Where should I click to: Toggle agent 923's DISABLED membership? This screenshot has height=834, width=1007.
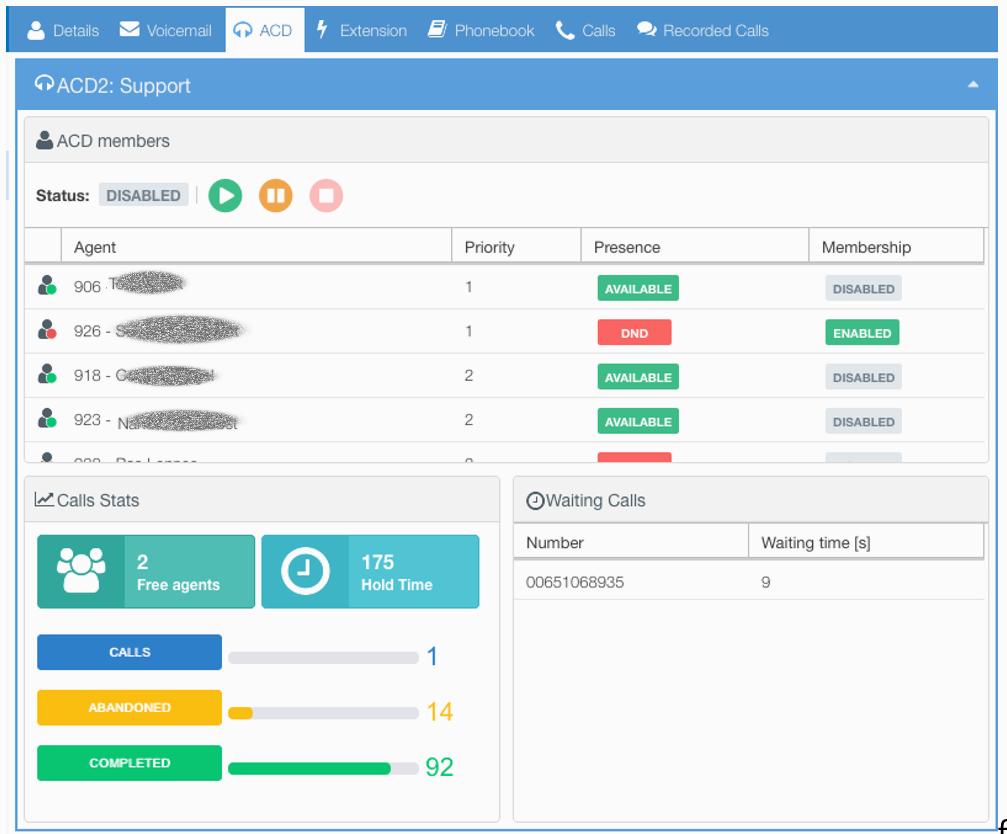coord(862,421)
